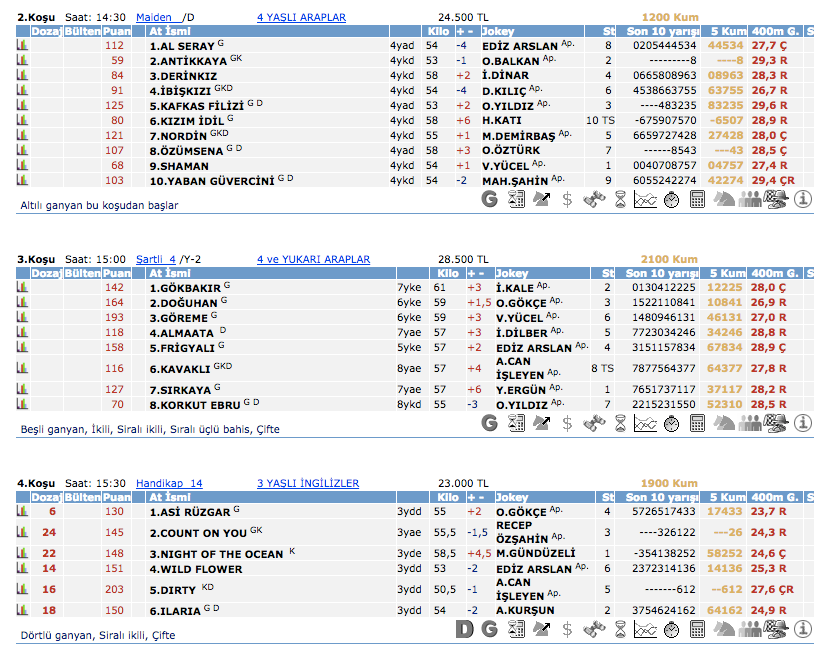
Task: Click the stopwatch icon under race 4
Action: [x=672, y=629]
